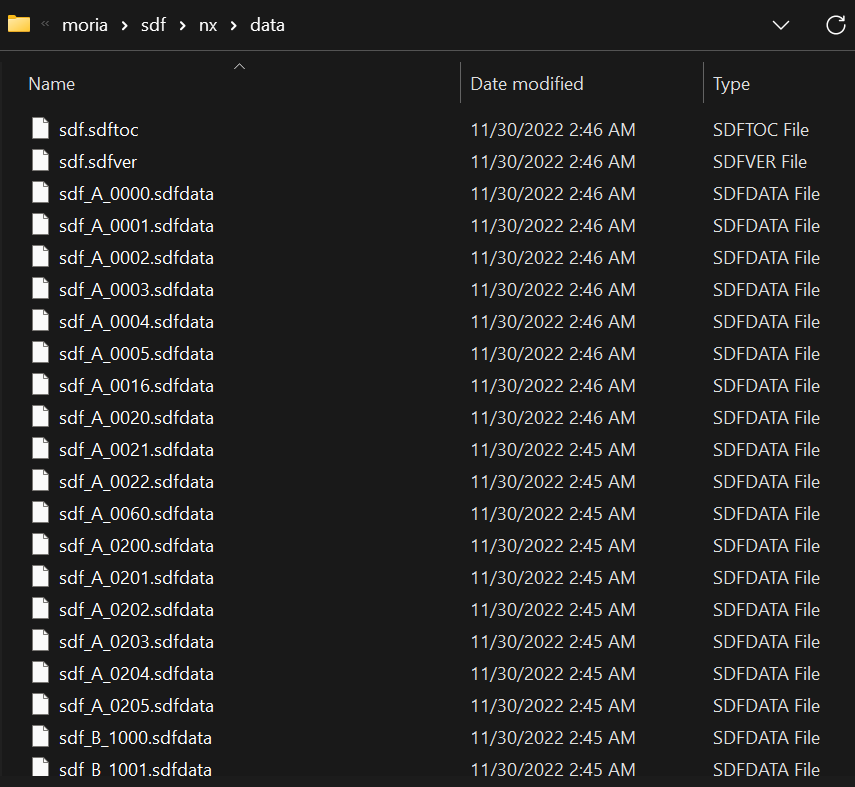Select the sdf.sdftoc file icon

point(40,129)
